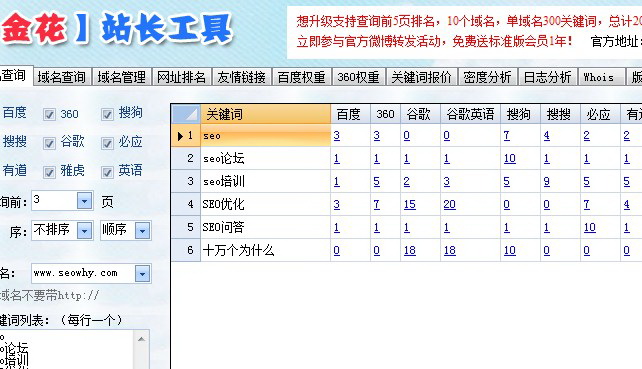Screen dimensions: 642x369
Task: Open the 百度 rank link for seo
Action: coord(337,136)
